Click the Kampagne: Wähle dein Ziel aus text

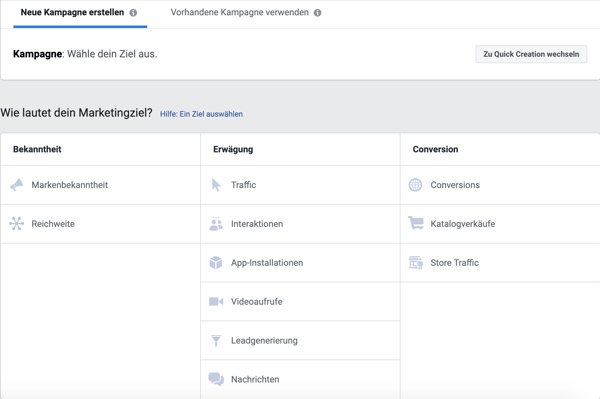85,54
